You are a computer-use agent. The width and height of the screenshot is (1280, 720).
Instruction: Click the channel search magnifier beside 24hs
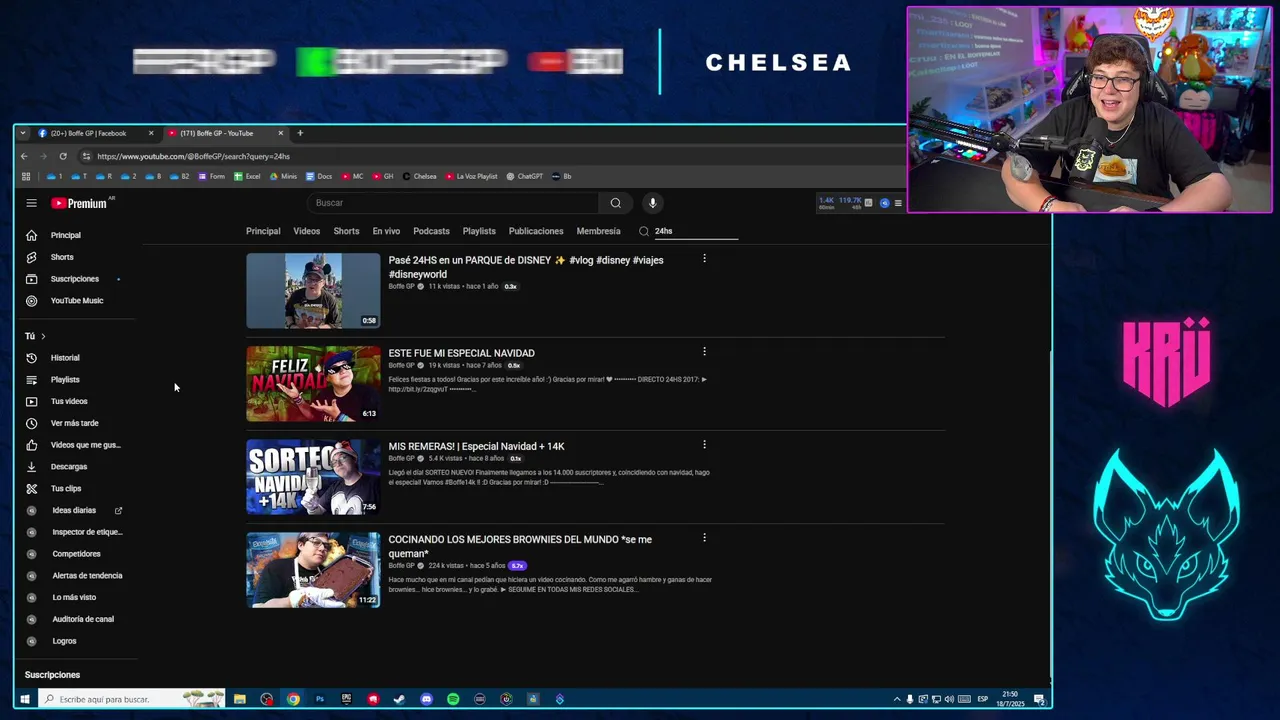point(644,231)
